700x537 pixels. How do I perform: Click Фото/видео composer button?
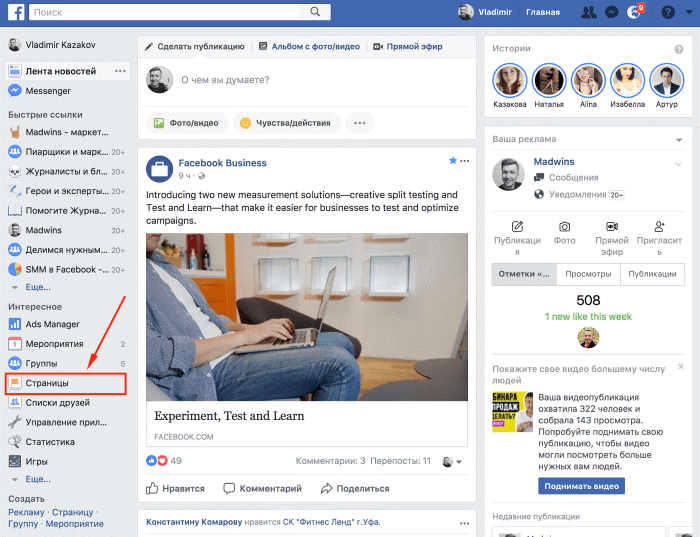(x=187, y=123)
